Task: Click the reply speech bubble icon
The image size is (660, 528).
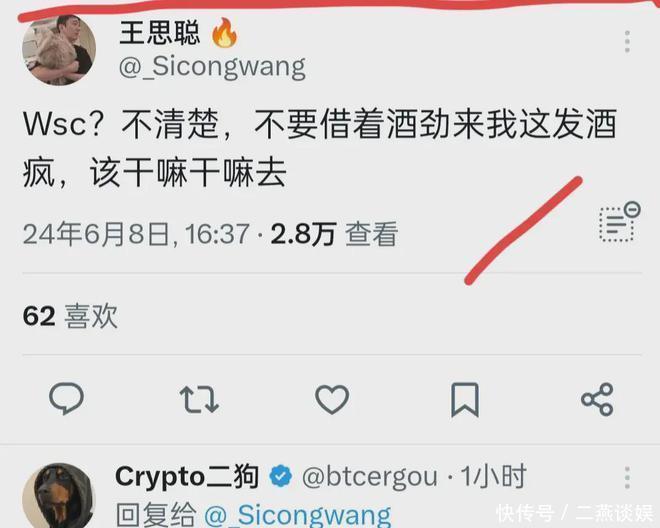Action: pyautogui.click(x=67, y=398)
